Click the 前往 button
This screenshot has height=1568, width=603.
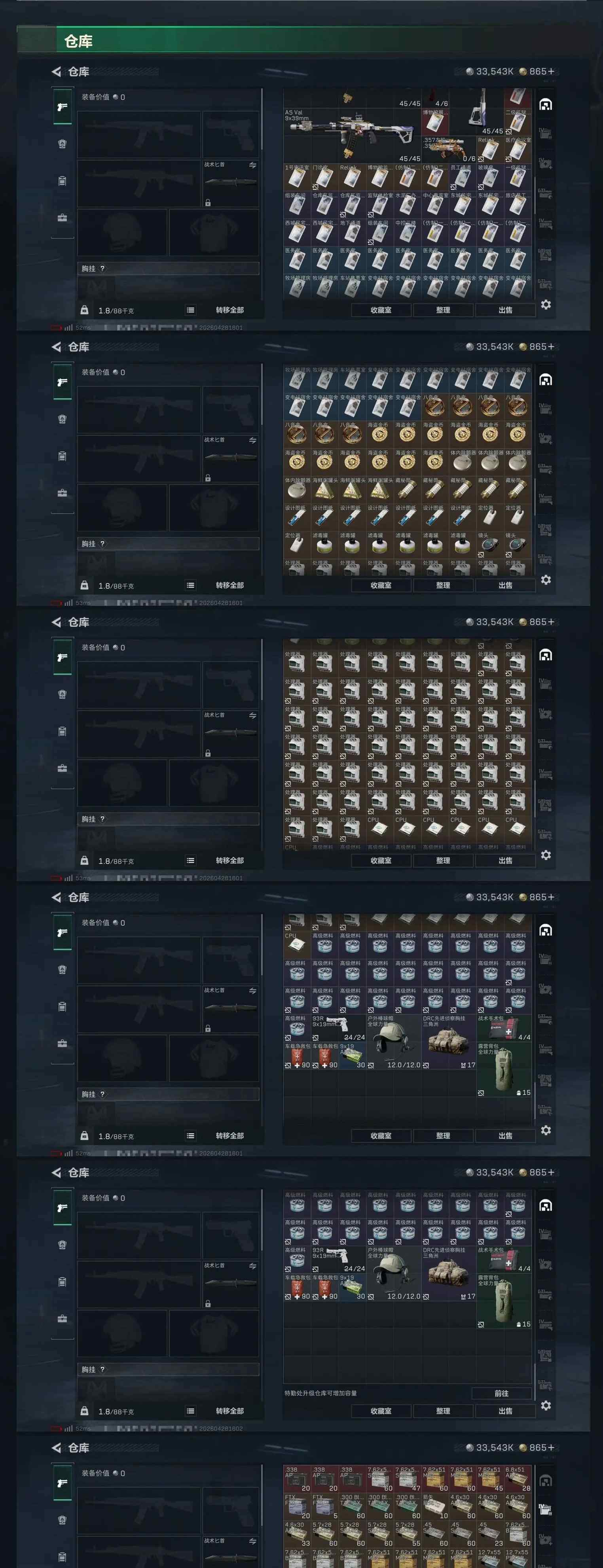coord(502,1393)
